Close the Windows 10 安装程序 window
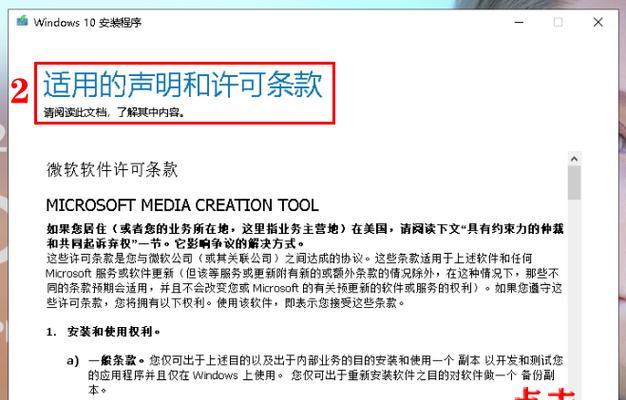Screen dimensions: 626x400 [598, 22]
